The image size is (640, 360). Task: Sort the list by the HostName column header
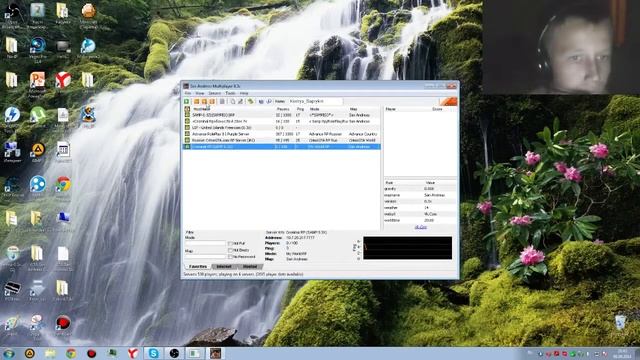[233, 109]
